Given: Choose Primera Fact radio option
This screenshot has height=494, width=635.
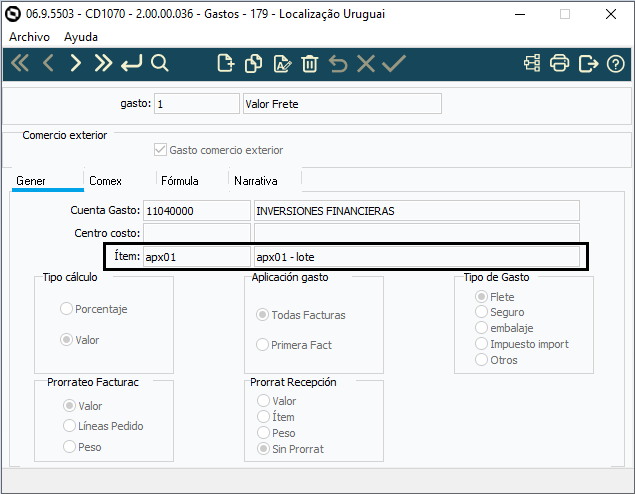Looking at the screenshot, I should (263, 345).
